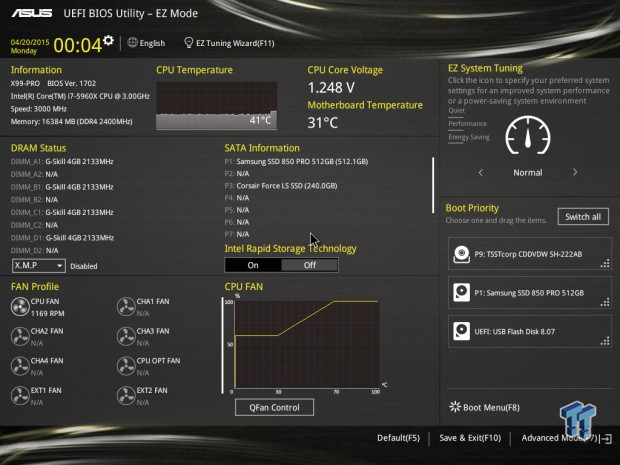Enter Advanced Mode(F7)

point(559,438)
